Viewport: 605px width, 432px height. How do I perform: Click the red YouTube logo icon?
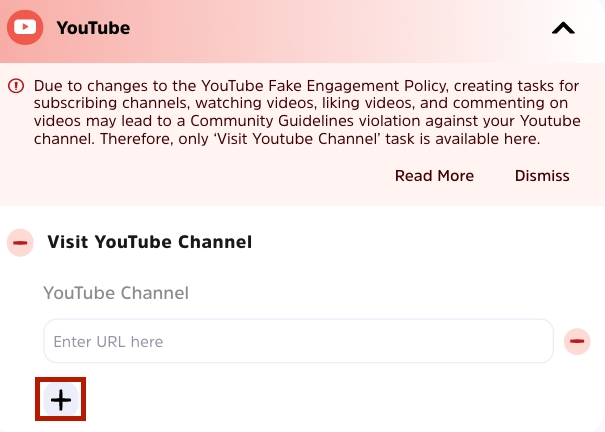[25, 27]
